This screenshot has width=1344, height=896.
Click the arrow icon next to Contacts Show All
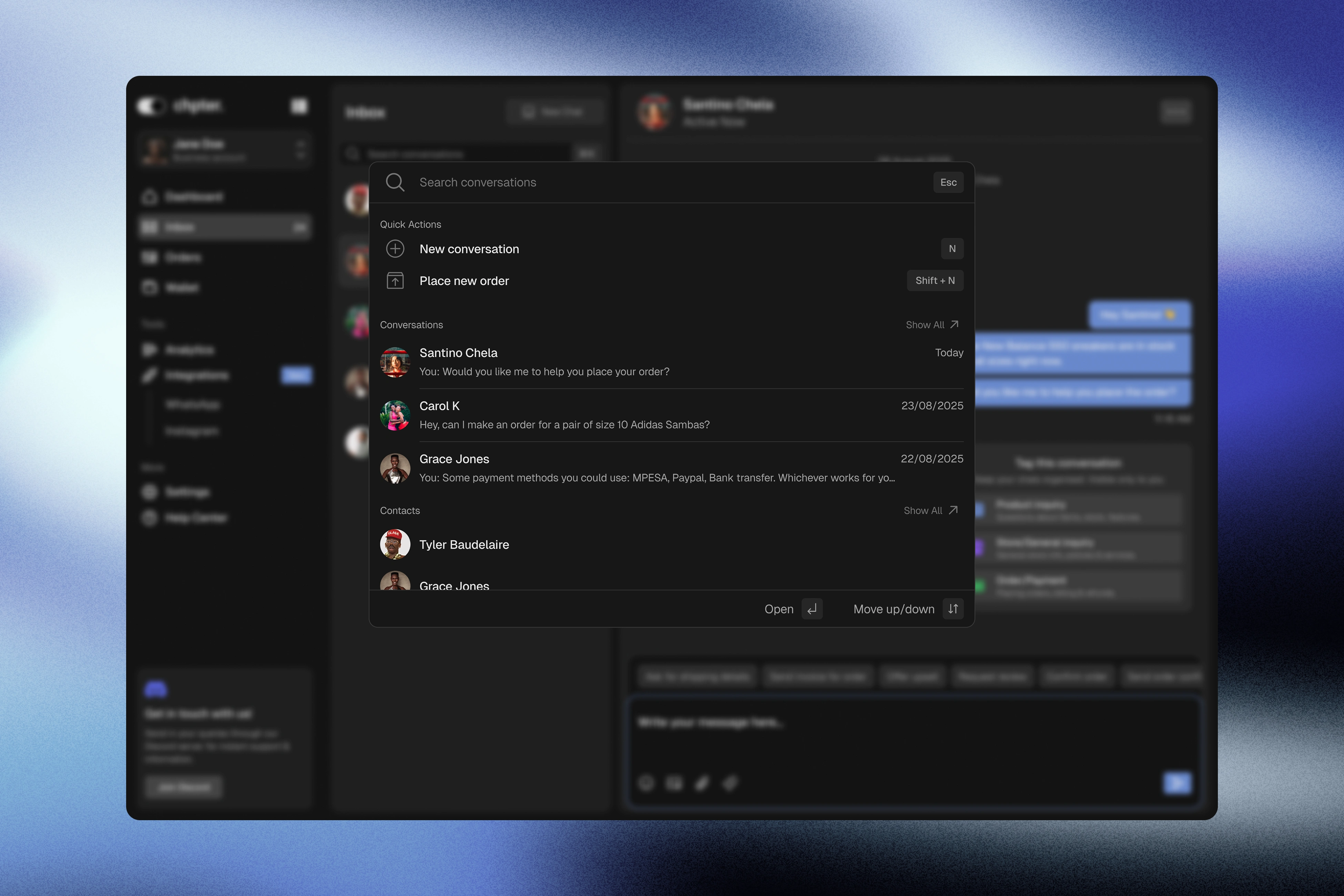(x=953, y=510)
